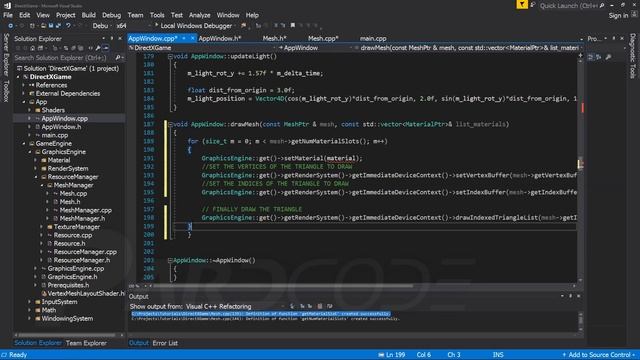Screen dimensions: 640x360
Task: Select the highlighted getMaterialSlot output line
Action: [x=261, y=314]
